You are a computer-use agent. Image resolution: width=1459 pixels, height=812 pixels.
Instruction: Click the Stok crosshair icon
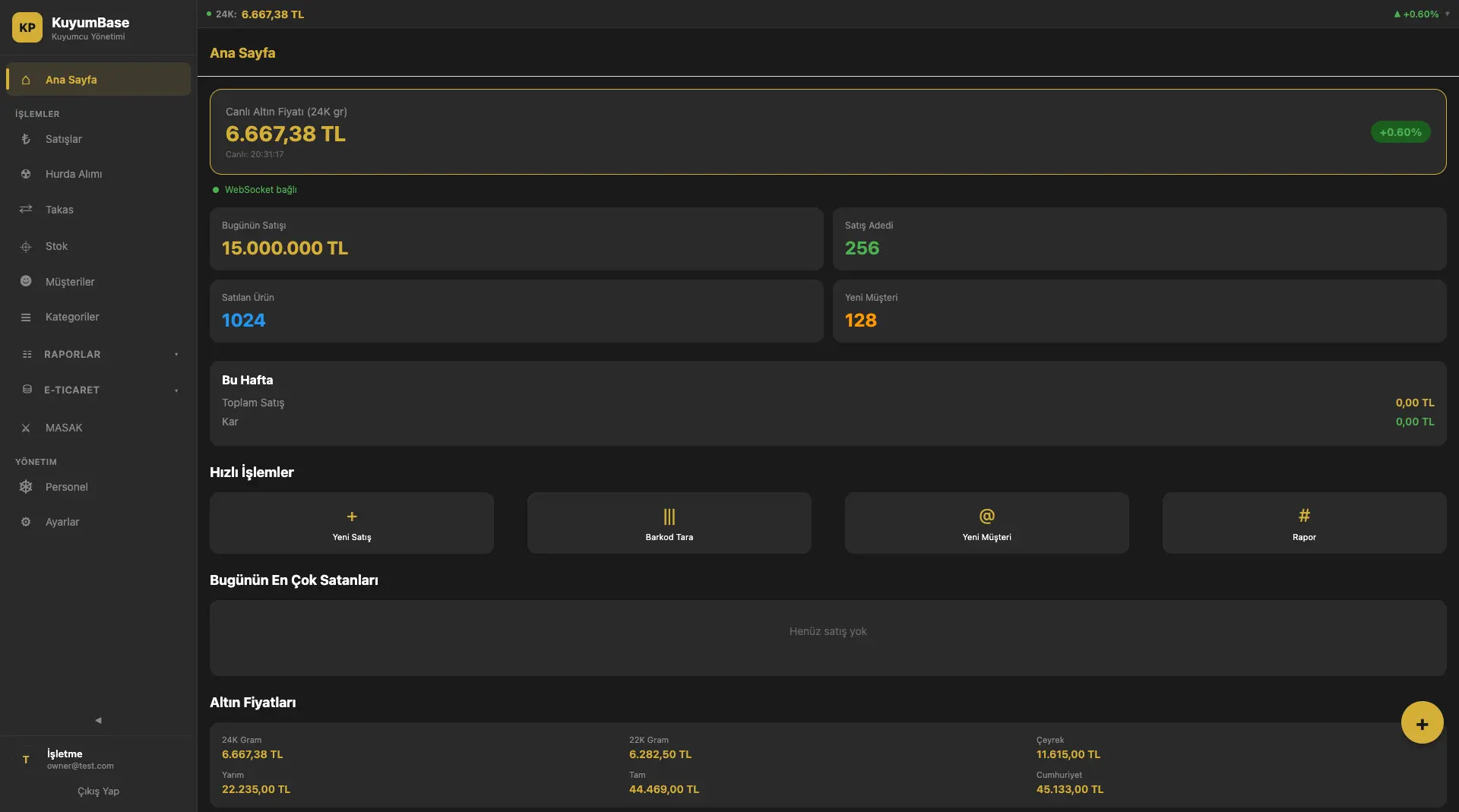pyautogui.click(x=26, y=246)
